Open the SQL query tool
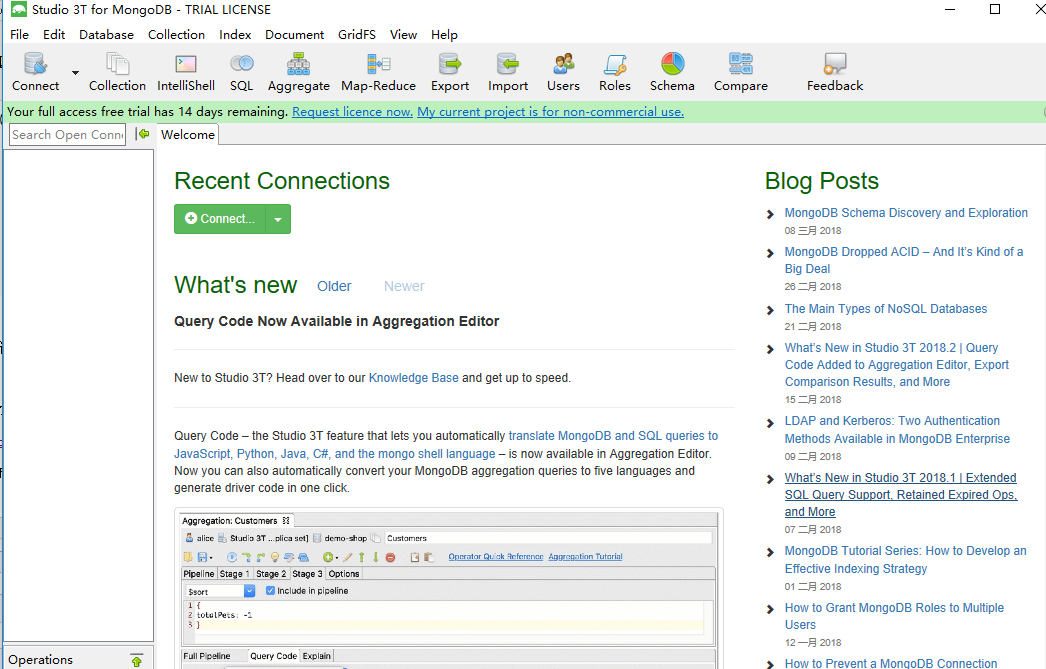 [241, 72]
